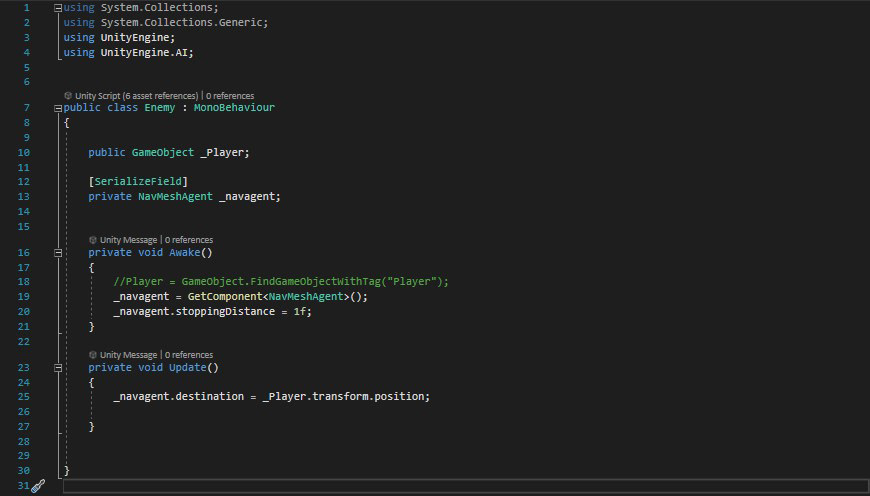Click 'NavMeshAgent' generic argument on line 19
Image resolution: width=870 pixels, height=496 pixels.
[x=305, y=296]
